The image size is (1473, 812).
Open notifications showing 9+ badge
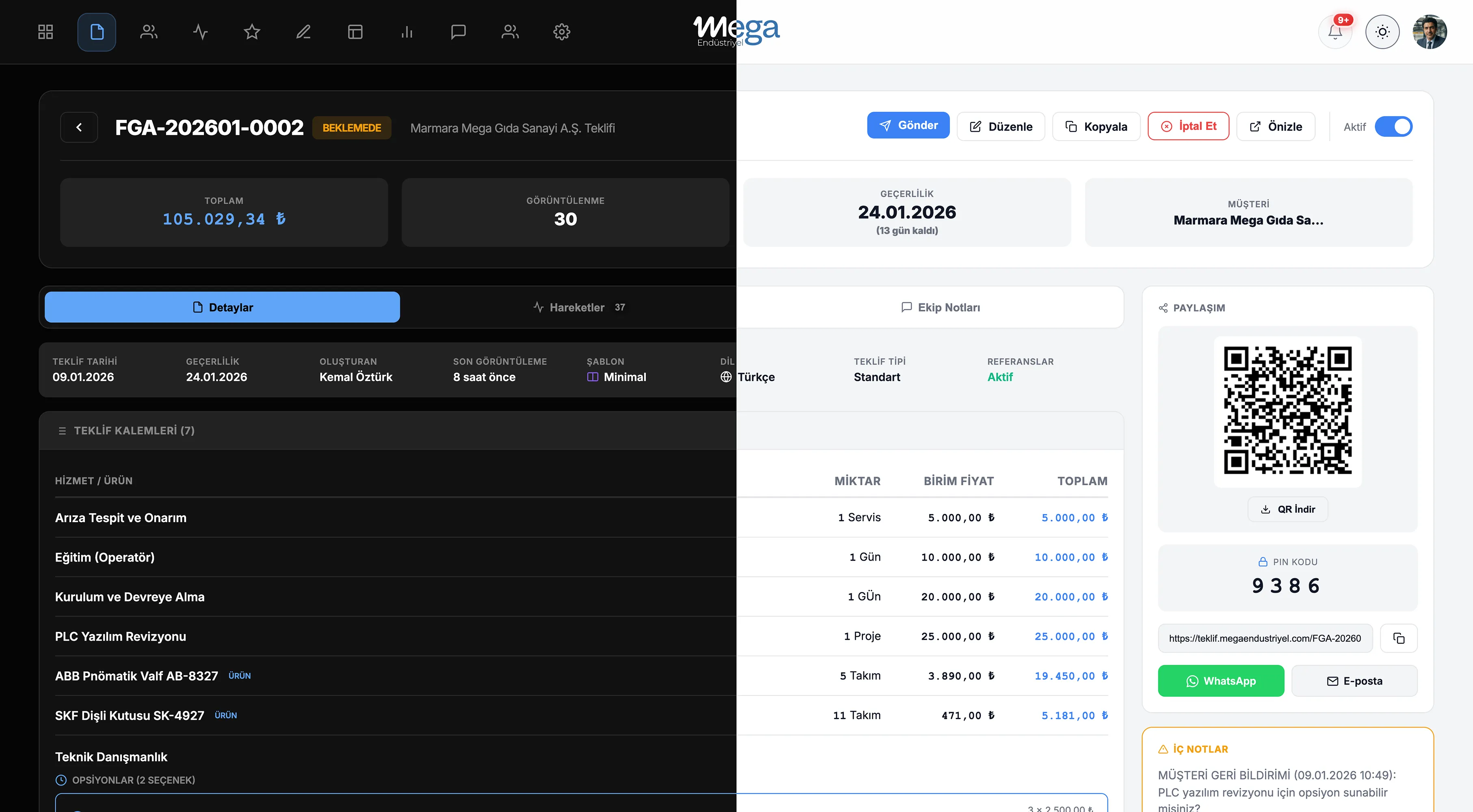point(1335,31)
